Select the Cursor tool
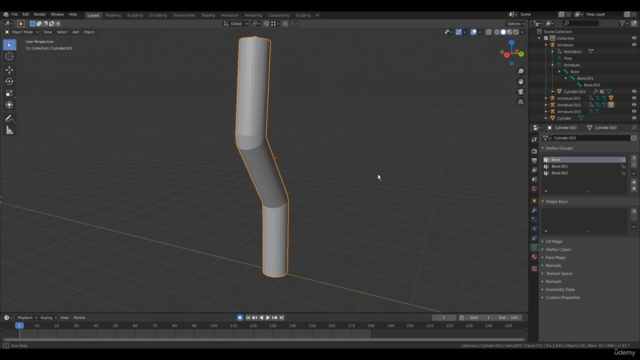This screenshot has width=640, height=360. pos(9,56)
